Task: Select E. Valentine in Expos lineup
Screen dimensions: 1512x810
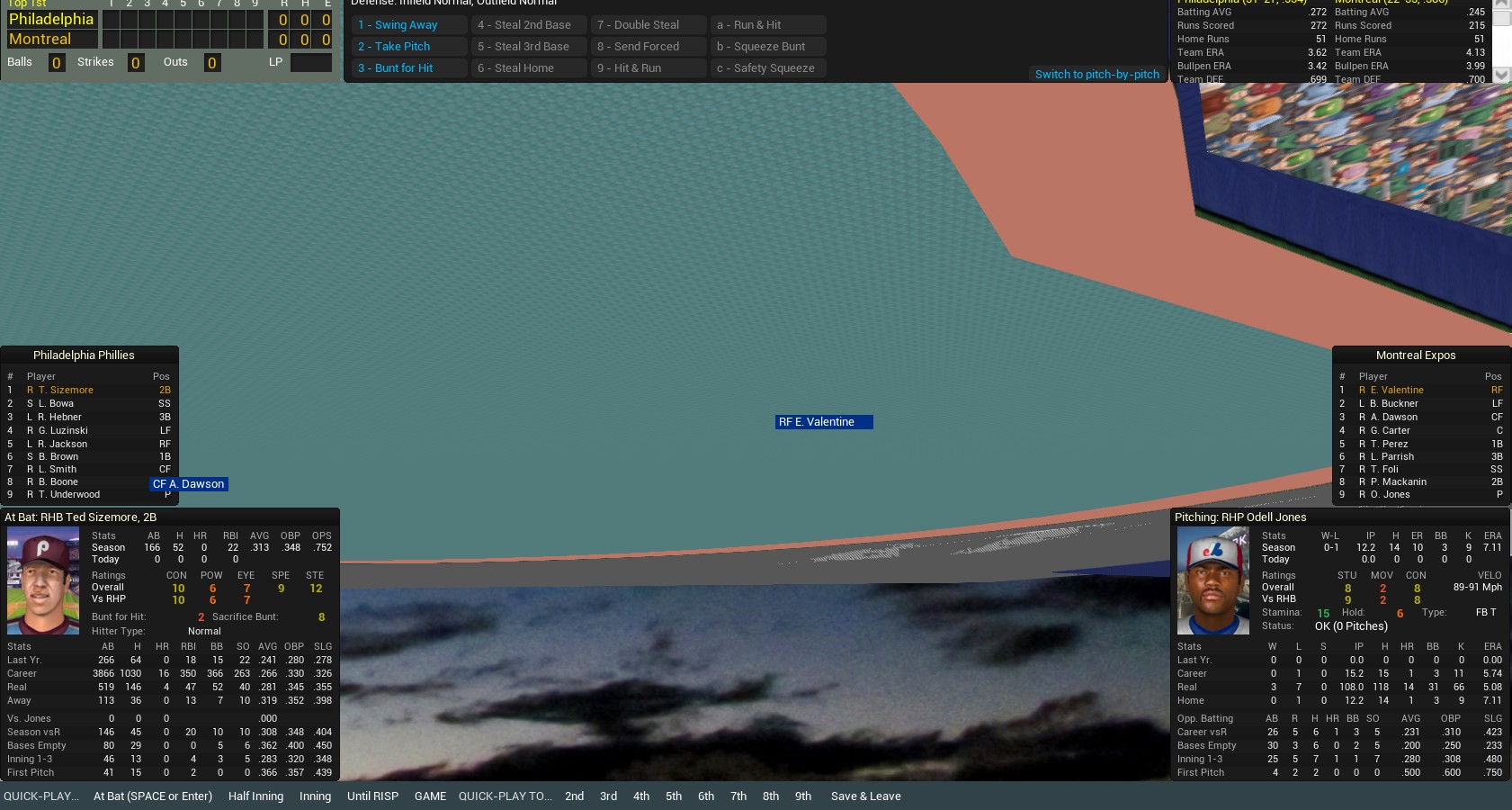Action: [x=1396, y=391]
